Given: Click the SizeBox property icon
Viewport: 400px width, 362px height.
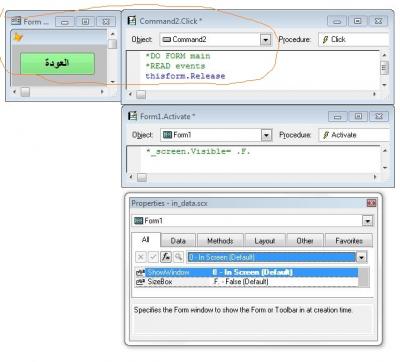Looking at the screenshot, I should coord(140,282).
